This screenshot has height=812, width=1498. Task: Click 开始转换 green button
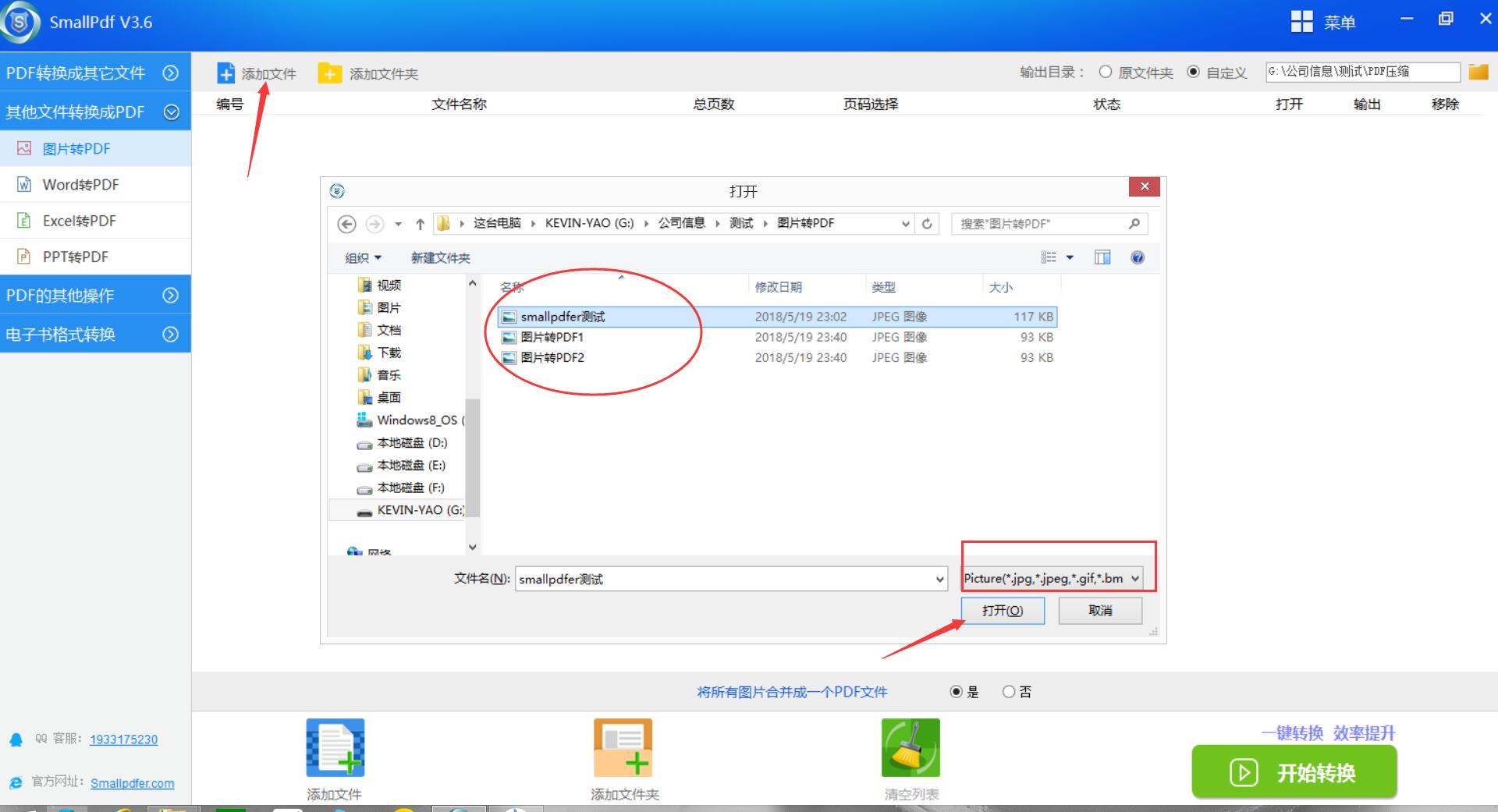pyautogui.click(x=1294, y=772)
